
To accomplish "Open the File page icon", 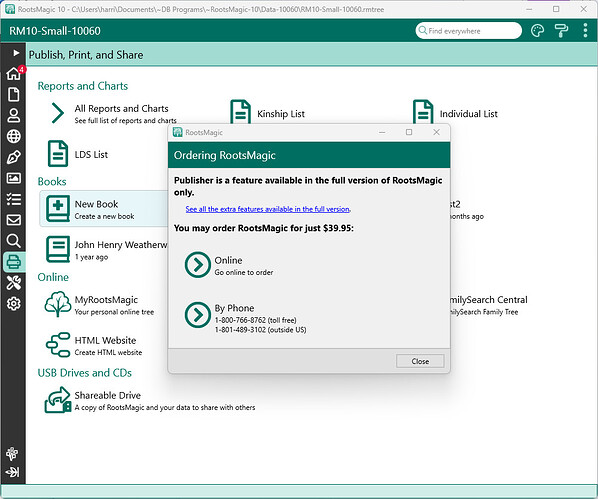I will coord(14,94).
